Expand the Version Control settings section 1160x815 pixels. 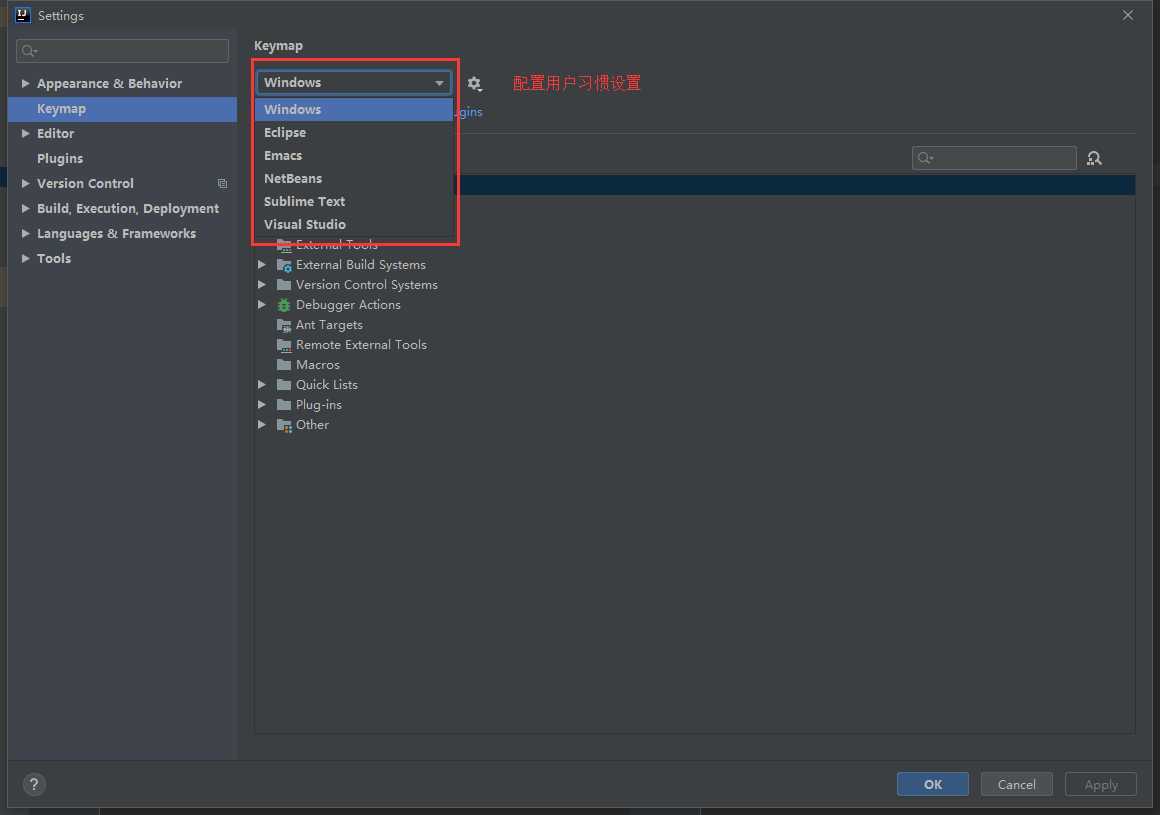click(x=25, y=183)
